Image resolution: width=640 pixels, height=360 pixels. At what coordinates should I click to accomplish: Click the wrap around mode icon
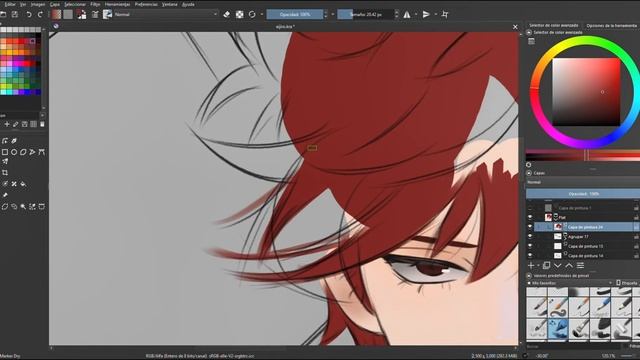(445, 15)
